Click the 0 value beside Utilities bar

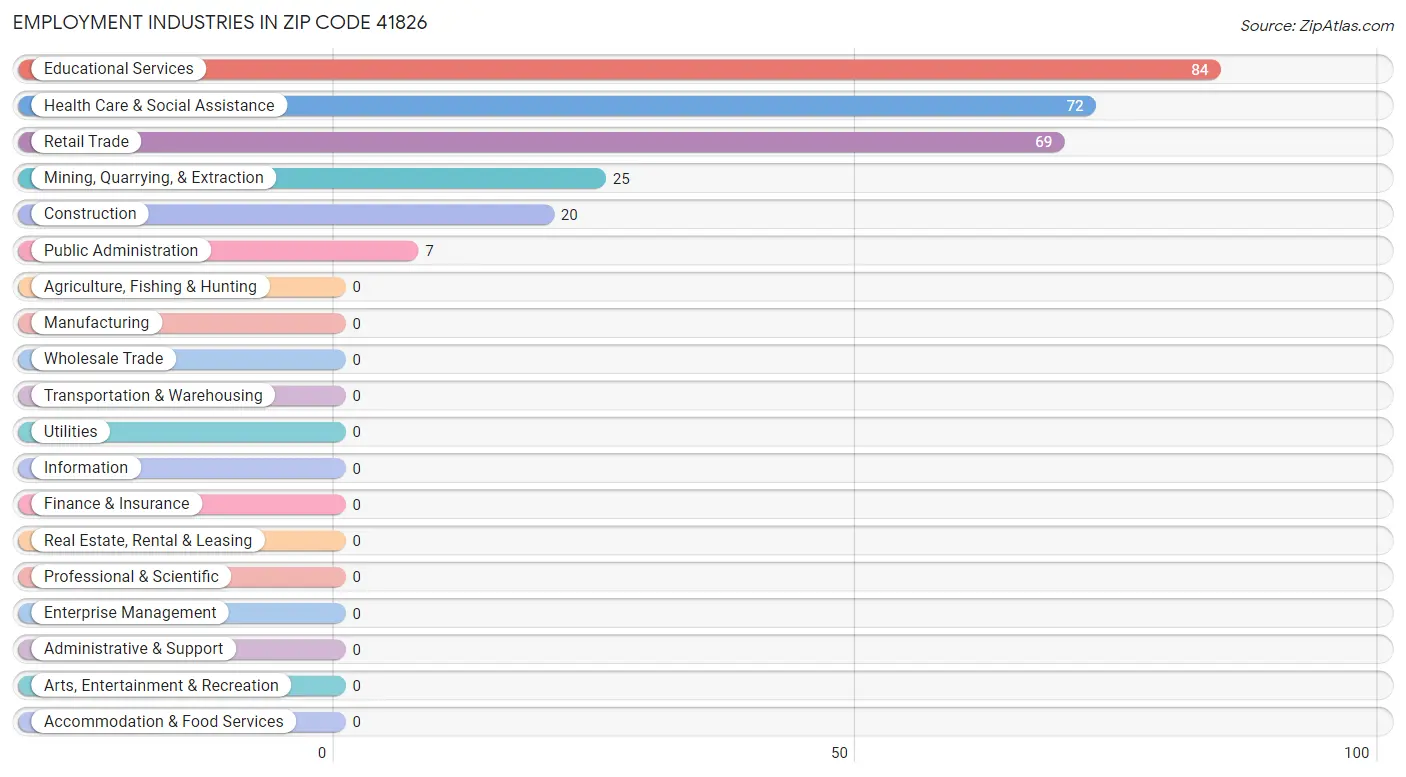[356, 432]
